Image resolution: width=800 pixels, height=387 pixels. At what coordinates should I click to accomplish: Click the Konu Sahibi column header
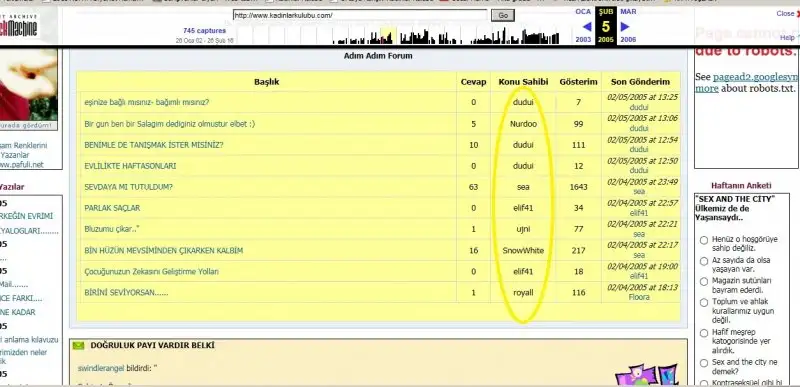523,82
